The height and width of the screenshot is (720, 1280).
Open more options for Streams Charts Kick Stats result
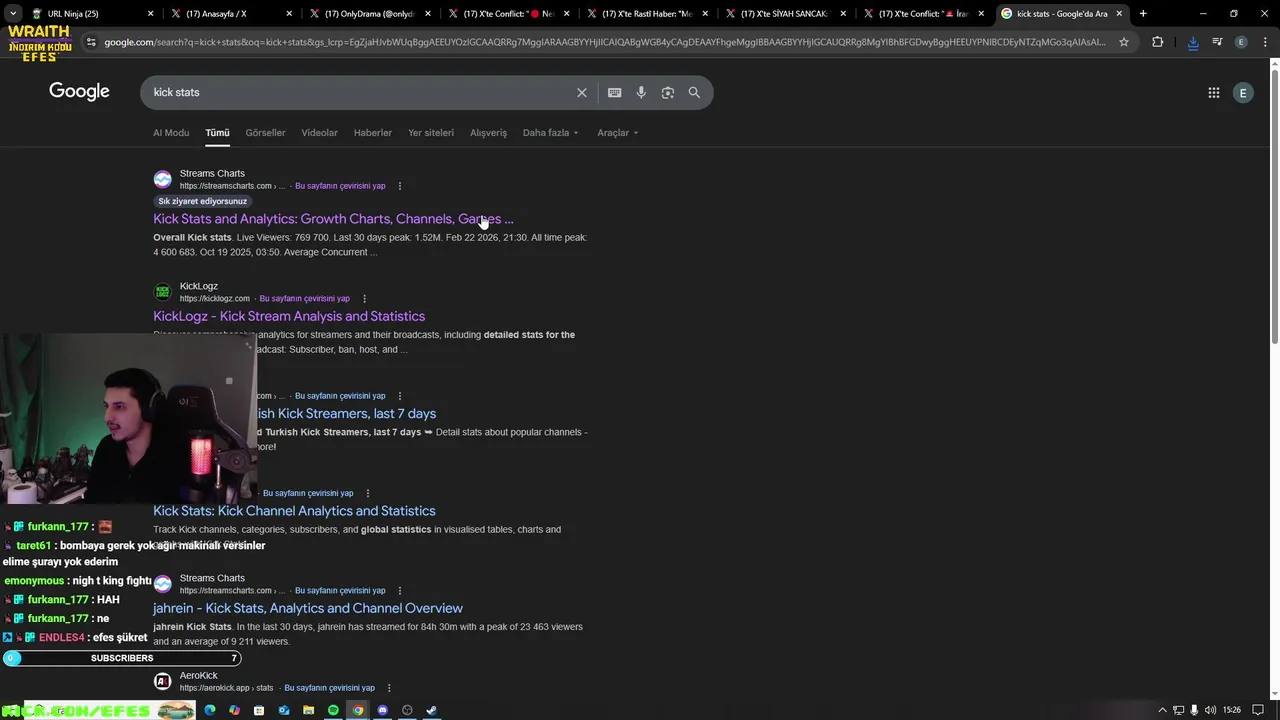pos(400,186)
